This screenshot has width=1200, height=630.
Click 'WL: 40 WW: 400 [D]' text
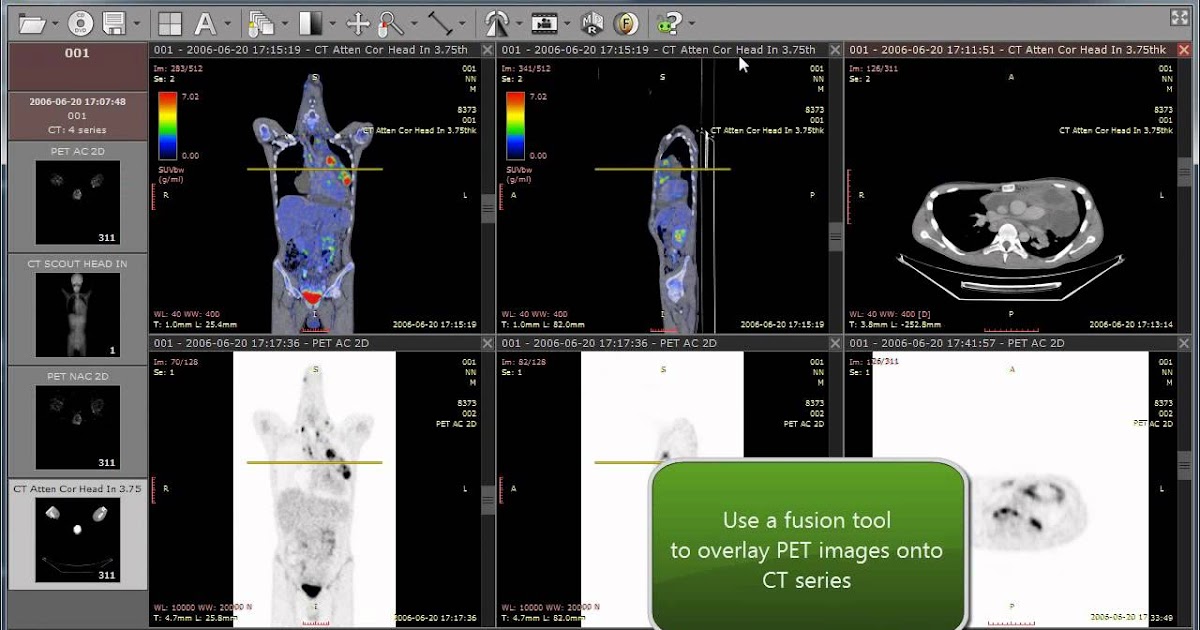891,314
